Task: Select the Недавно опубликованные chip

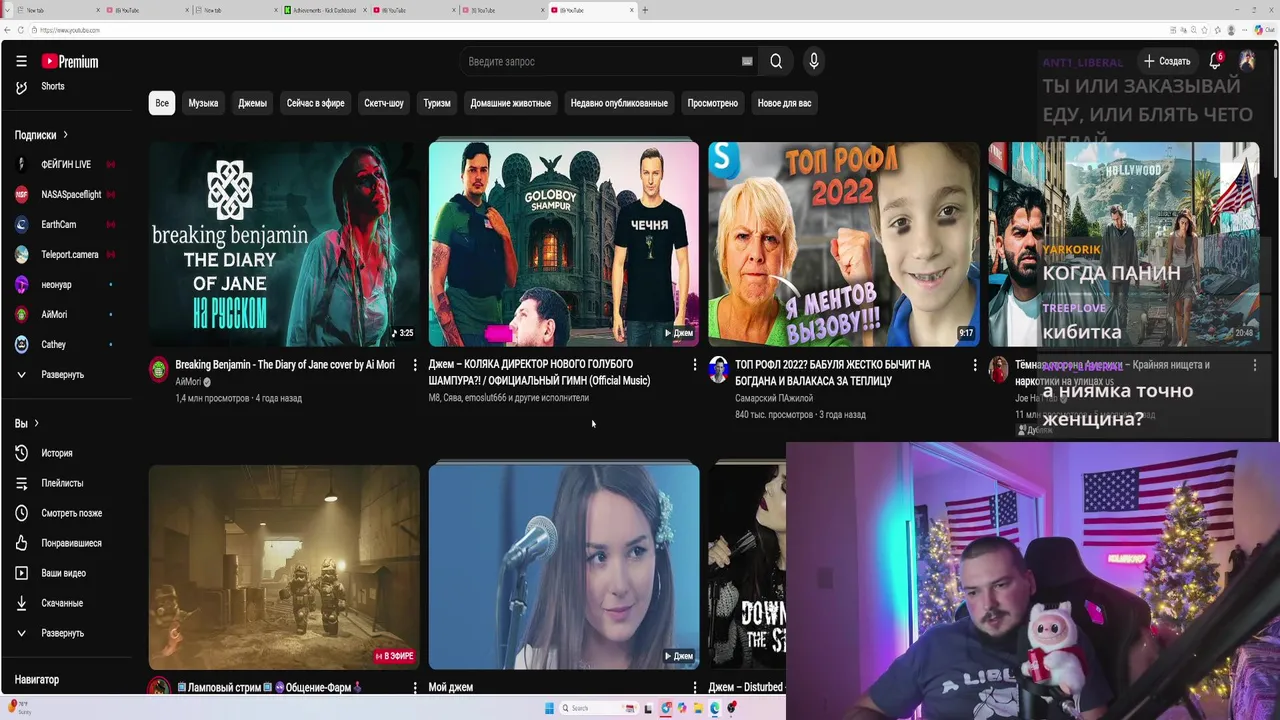Action: (x=619, y=103)
